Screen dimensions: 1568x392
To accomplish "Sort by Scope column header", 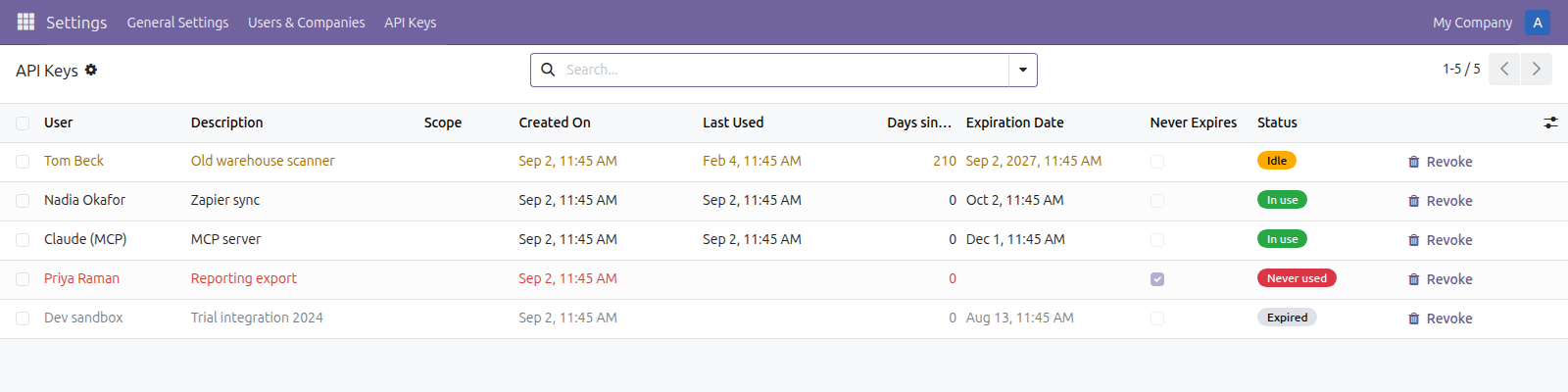I will tap(443, 122).
